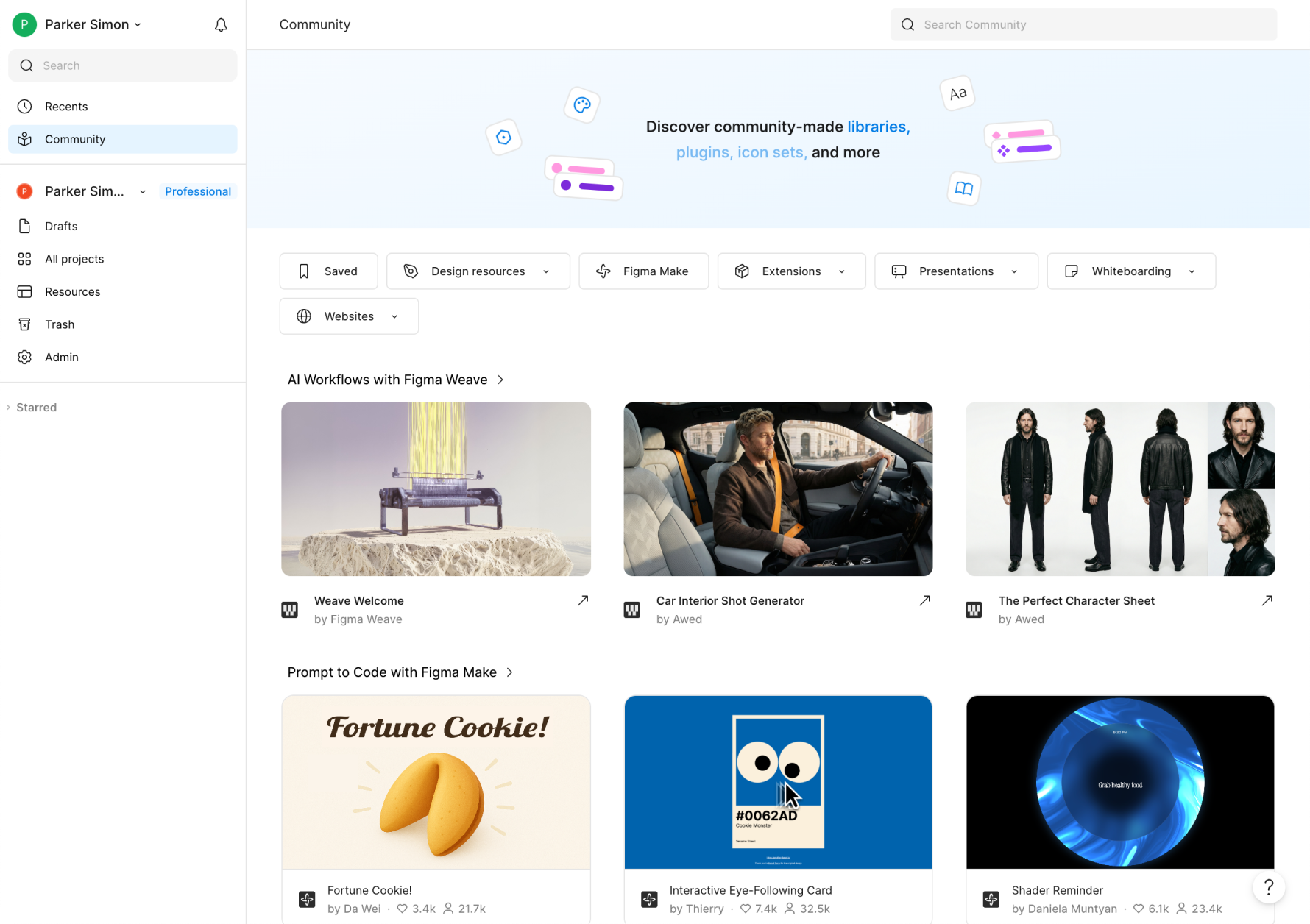
Task: Open the Car Interior Shot Generator thumbnail
Action: 778,489
